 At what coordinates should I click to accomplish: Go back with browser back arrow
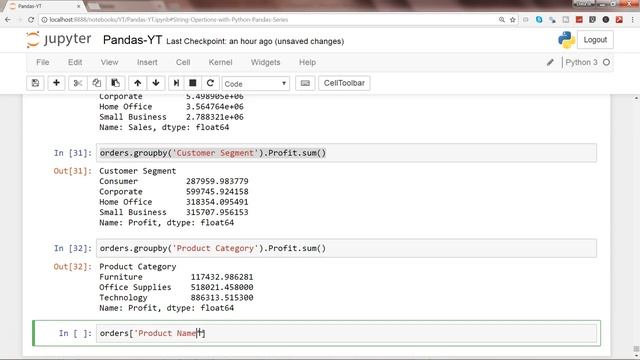[8, 20]
